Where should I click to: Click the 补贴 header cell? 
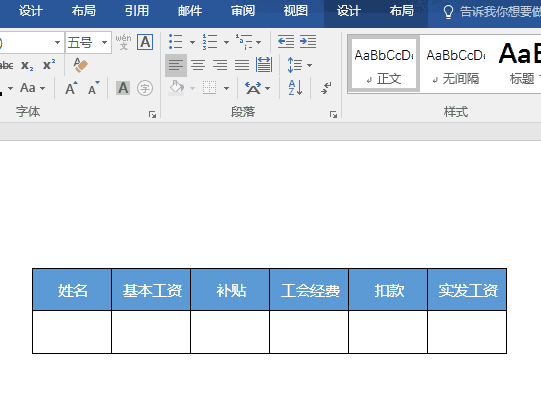pyautogui.click(x=230, y=290)
